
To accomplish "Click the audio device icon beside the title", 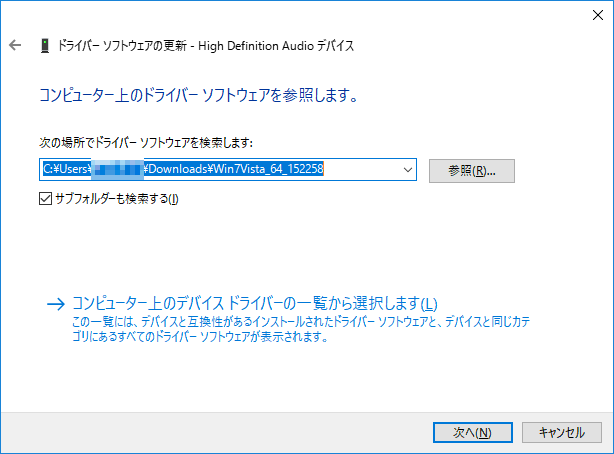I will coord(45,45).
